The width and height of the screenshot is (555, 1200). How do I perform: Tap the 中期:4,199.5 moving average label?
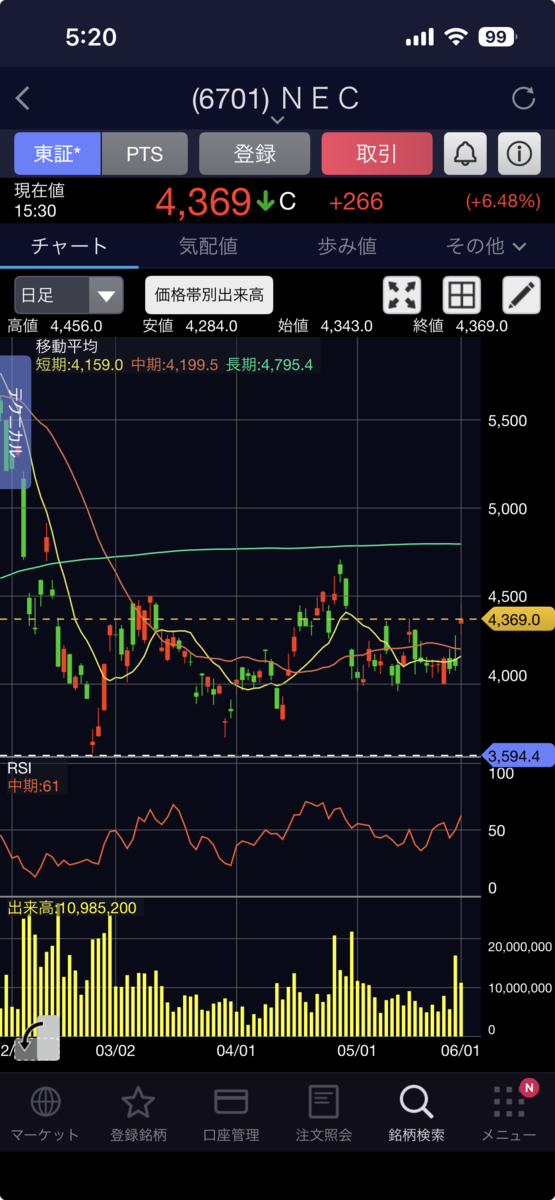point(173,365)
